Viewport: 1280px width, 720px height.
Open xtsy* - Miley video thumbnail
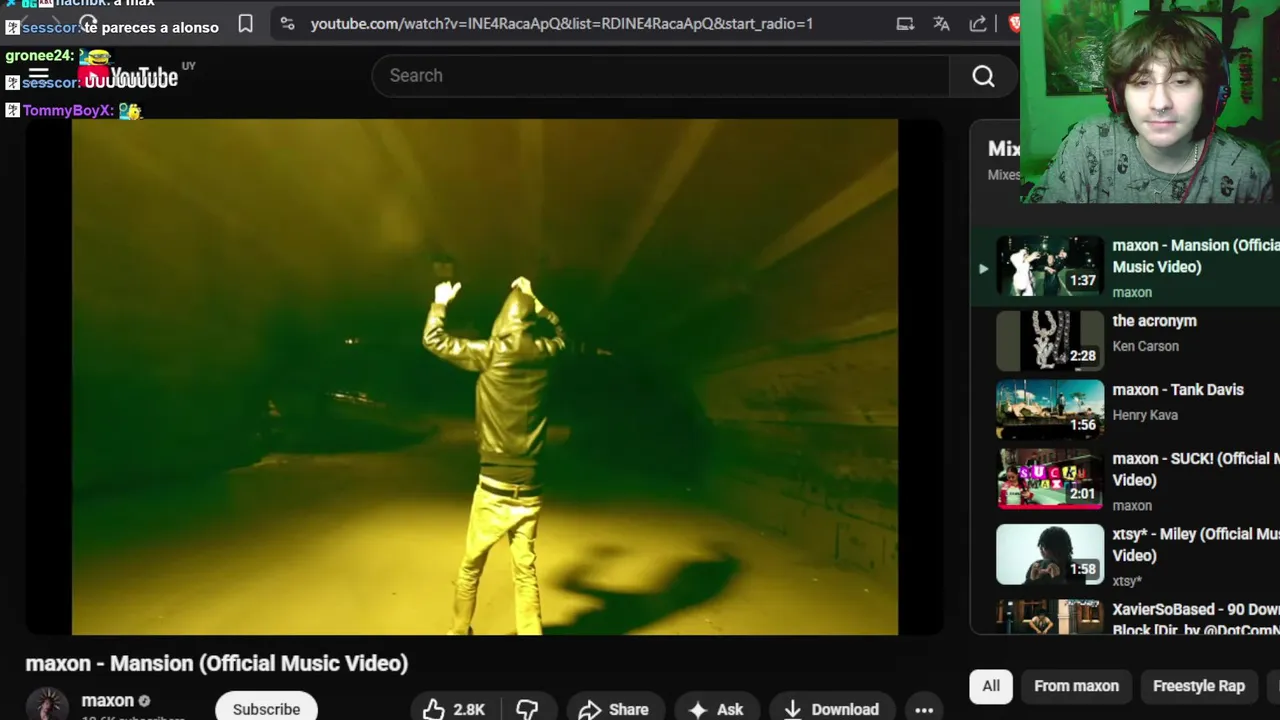point(1050,554)
